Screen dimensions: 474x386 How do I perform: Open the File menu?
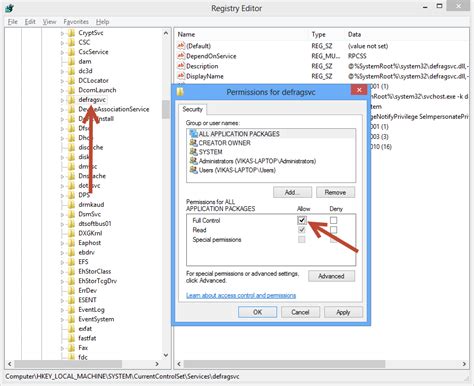[13, 22]
